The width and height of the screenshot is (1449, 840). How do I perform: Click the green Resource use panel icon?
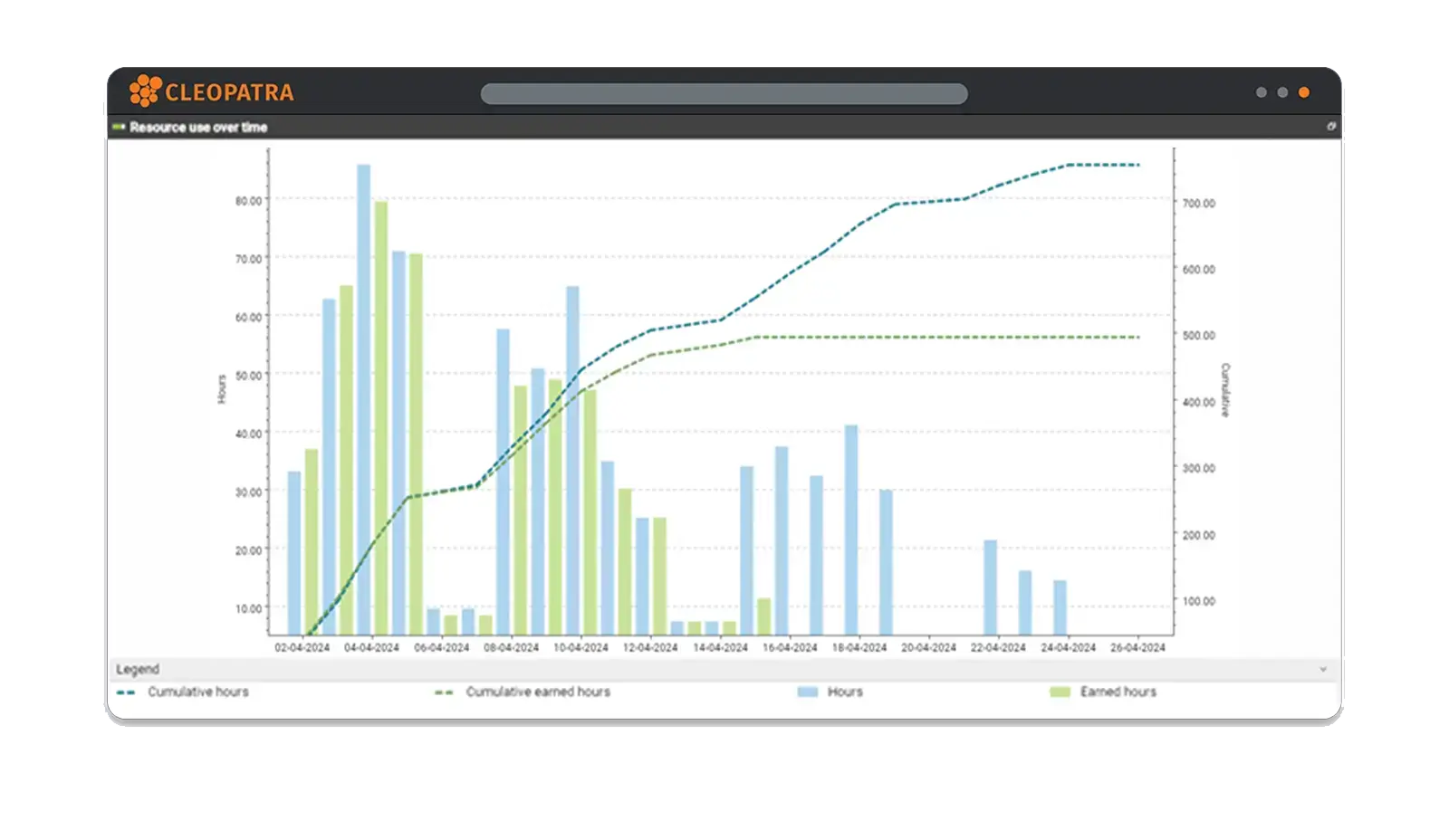click(x=119, y=128)
